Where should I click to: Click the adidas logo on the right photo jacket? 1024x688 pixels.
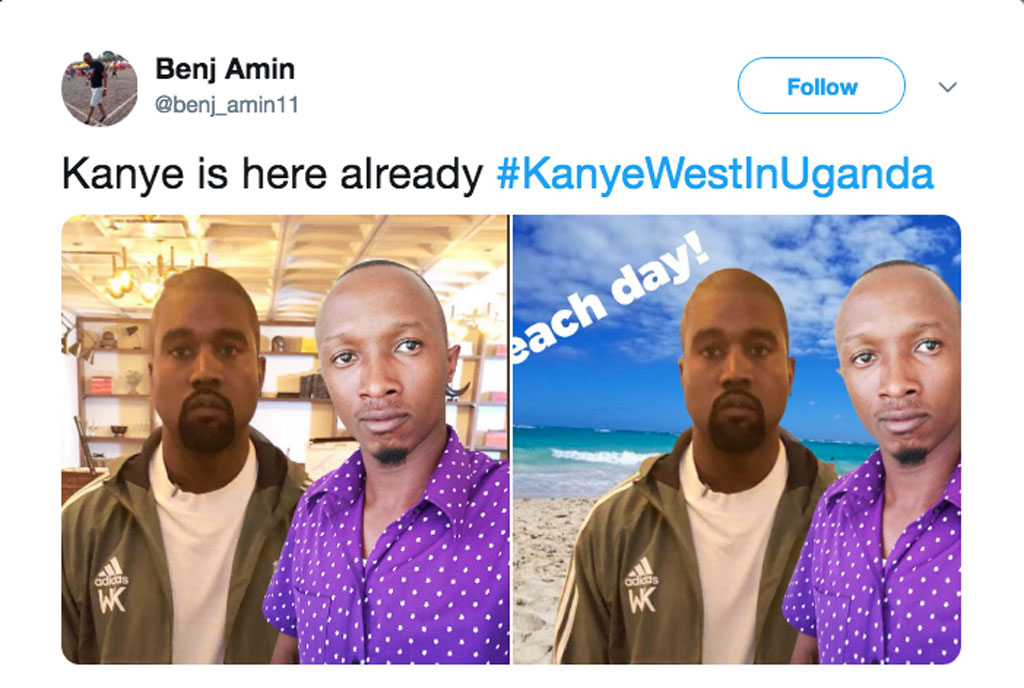pos(641,585)
